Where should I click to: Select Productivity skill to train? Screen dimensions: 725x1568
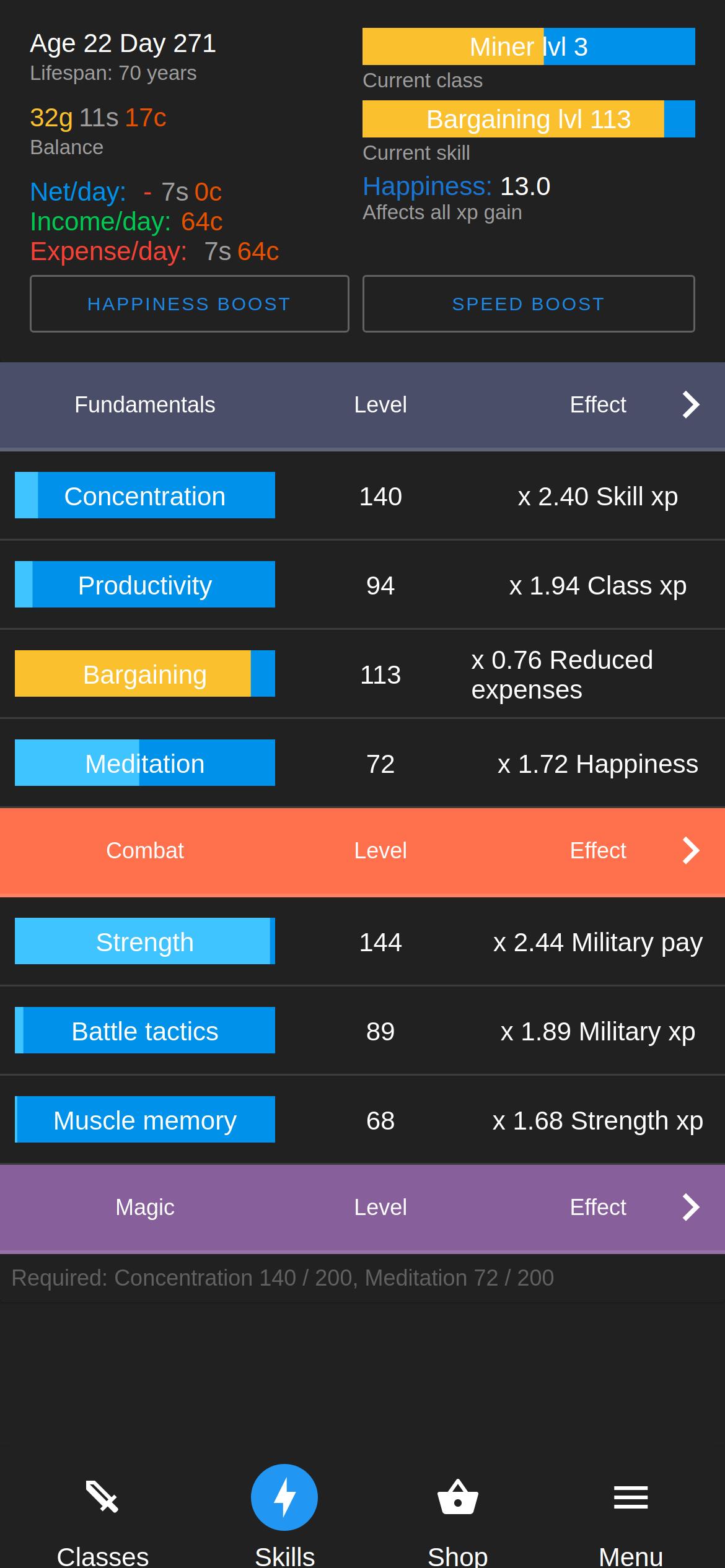(x=145, y=585)
